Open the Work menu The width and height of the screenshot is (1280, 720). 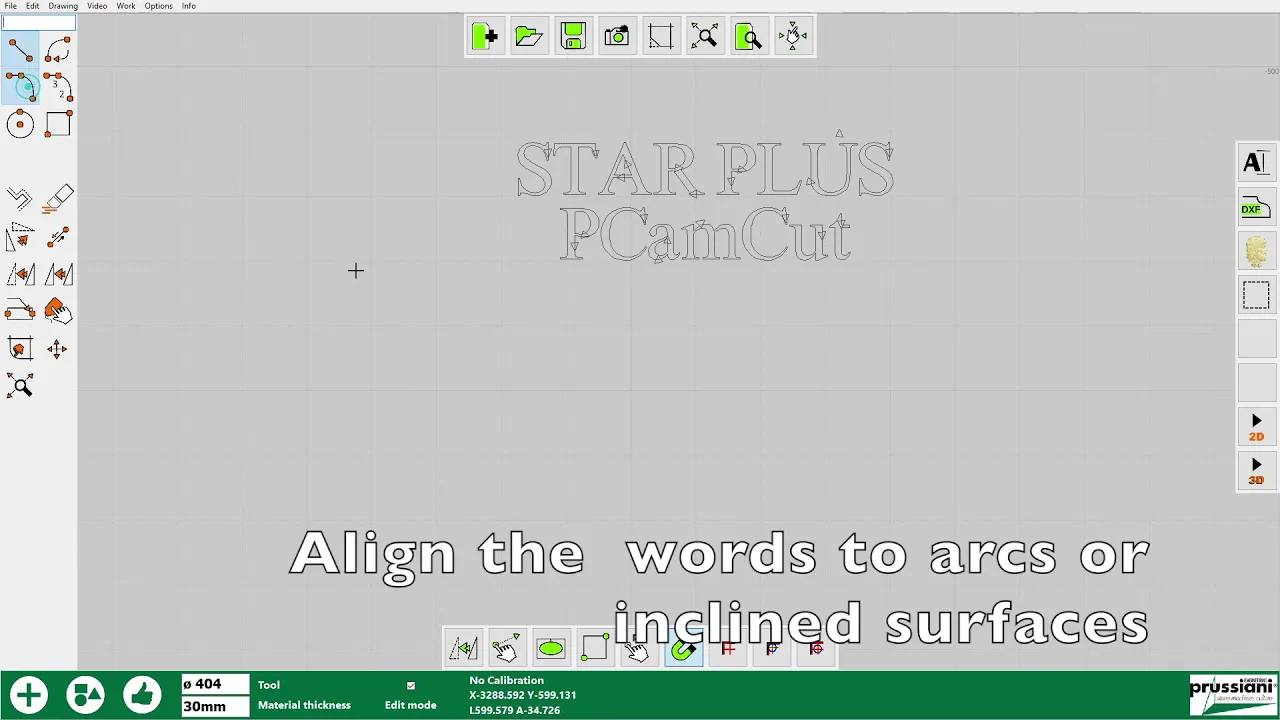coord(126,6)
